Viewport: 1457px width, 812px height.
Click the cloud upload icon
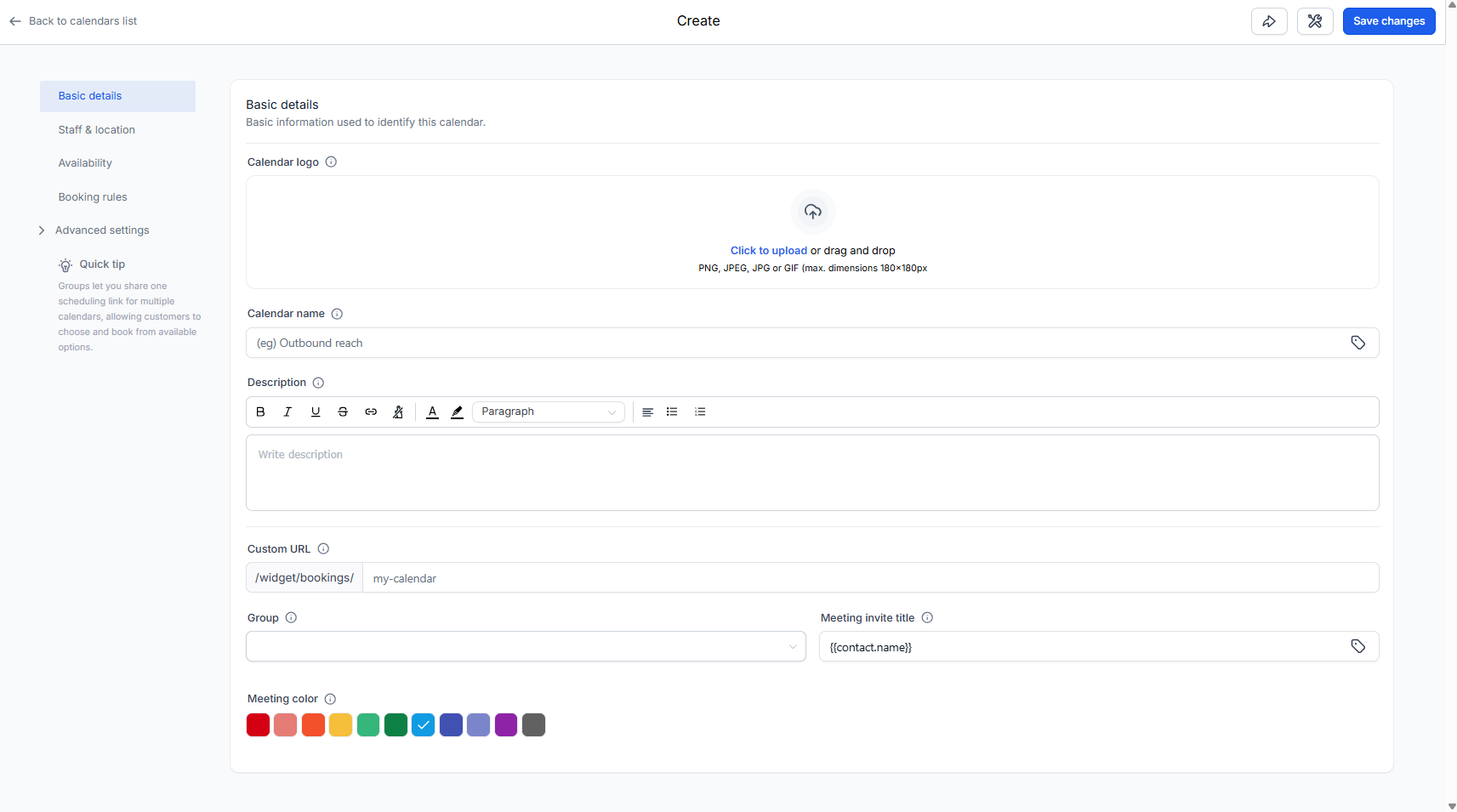pos(813,212)
